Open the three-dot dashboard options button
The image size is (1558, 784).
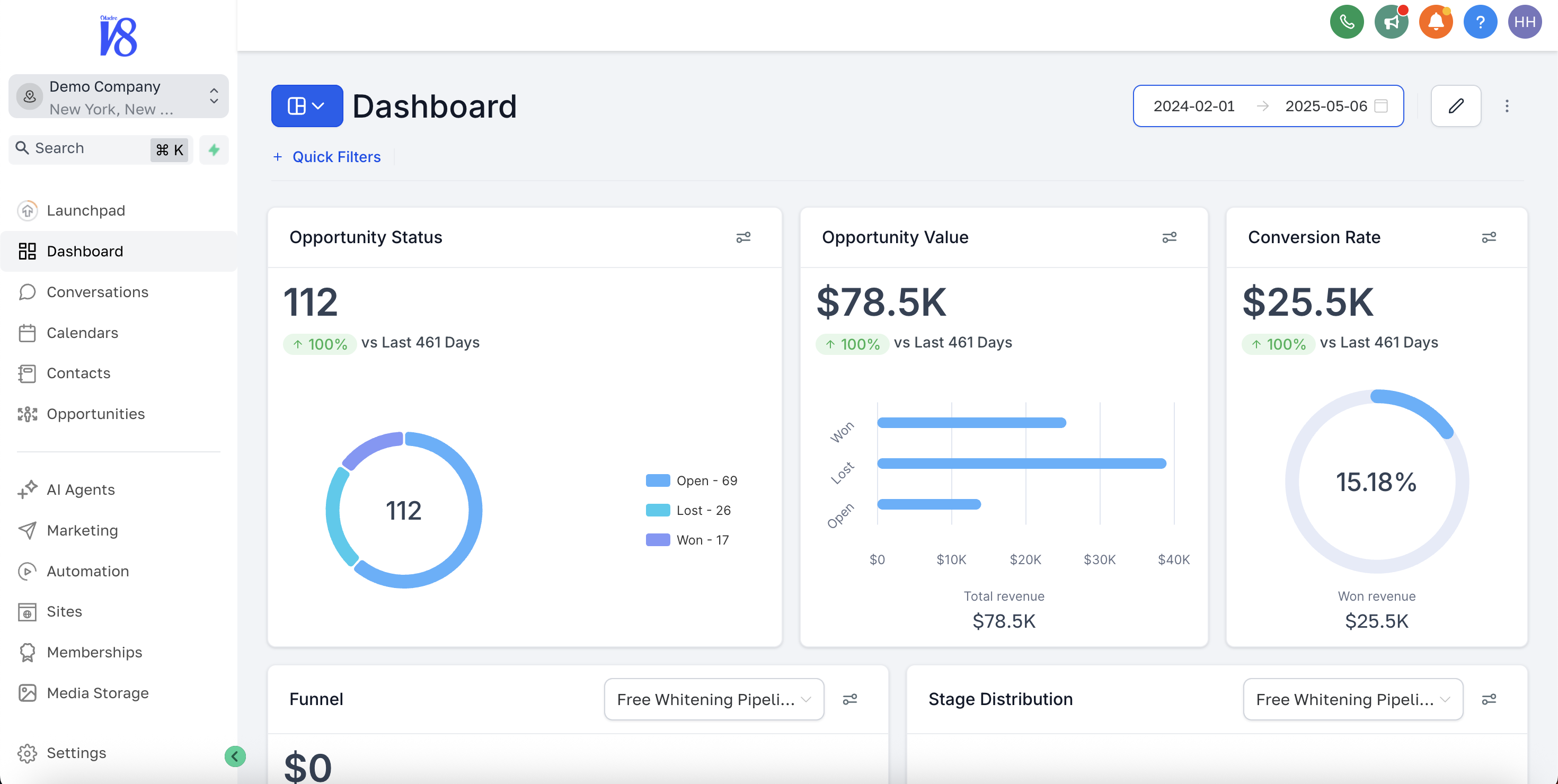click(1507, 106)
